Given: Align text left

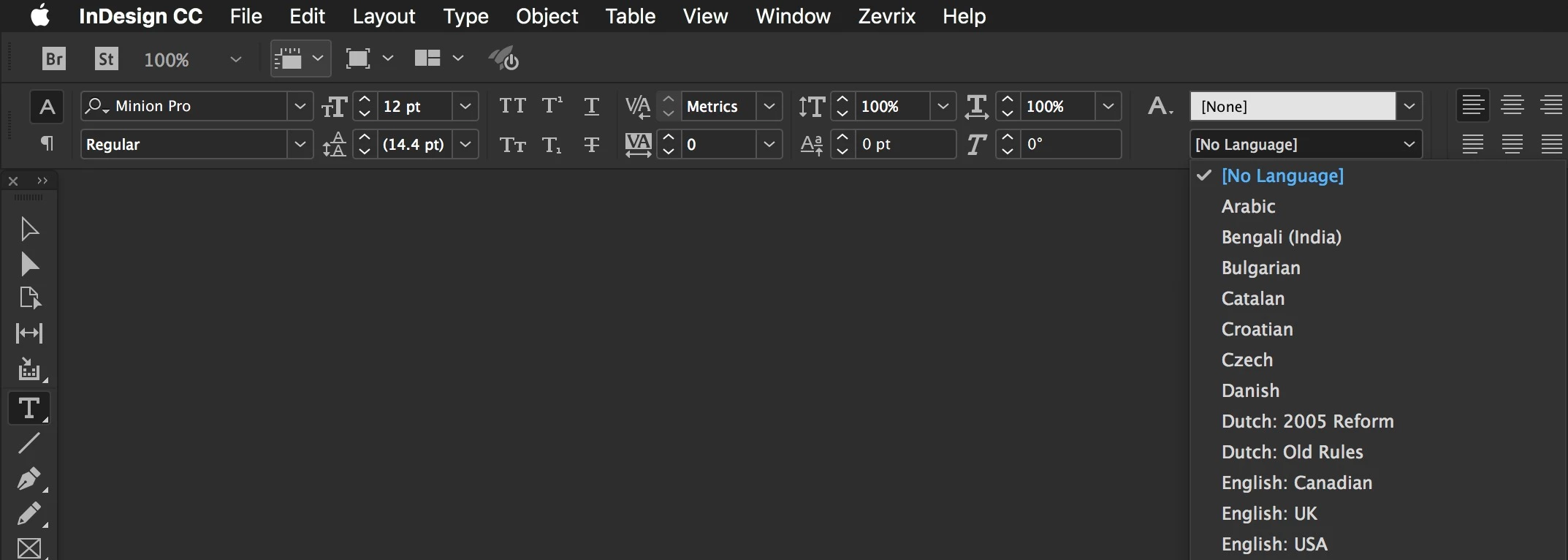Looking at the screenshot, I should coord(1472,106).
